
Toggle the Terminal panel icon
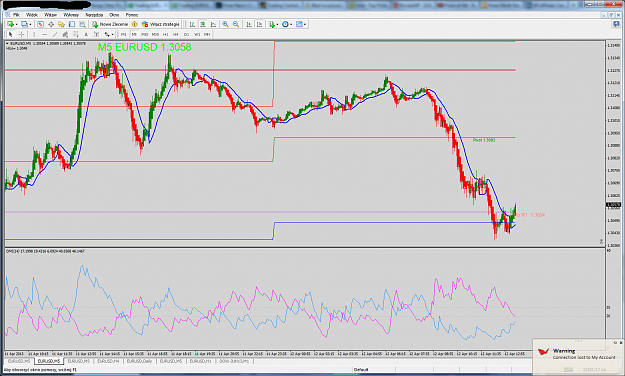click(x=72, y=24)
